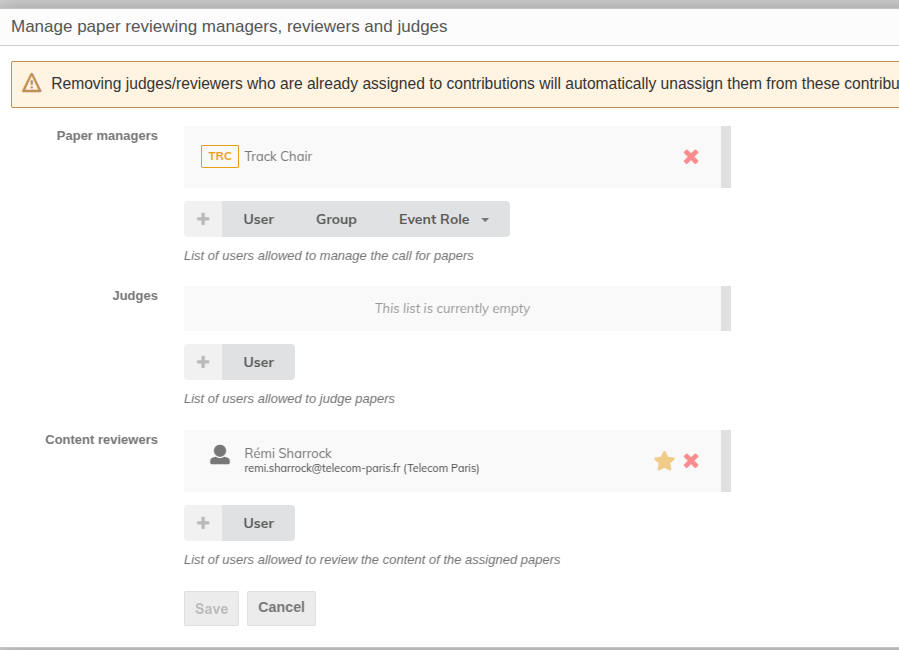Cancel the reviewing roles dialog
The width and height of the screenshot is (899, 650).
pyautogui.click(x=282, y=608)
